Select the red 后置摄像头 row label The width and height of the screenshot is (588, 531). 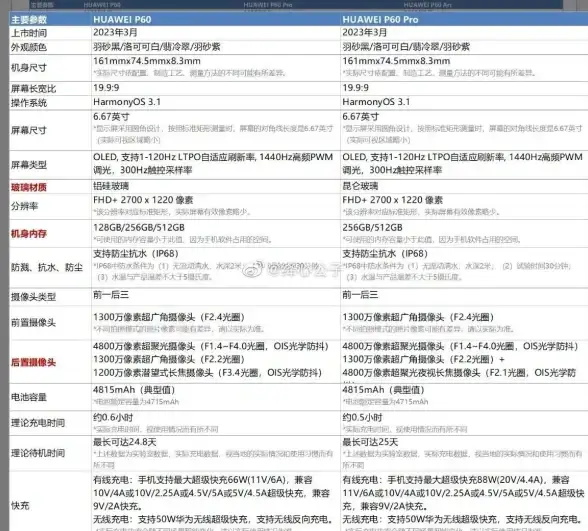33,362
